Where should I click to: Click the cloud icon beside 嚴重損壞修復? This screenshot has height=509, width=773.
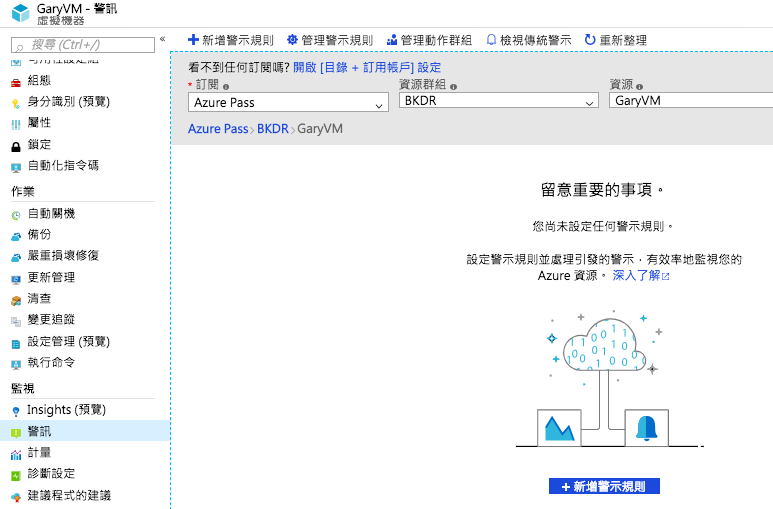tap(16, 257)
